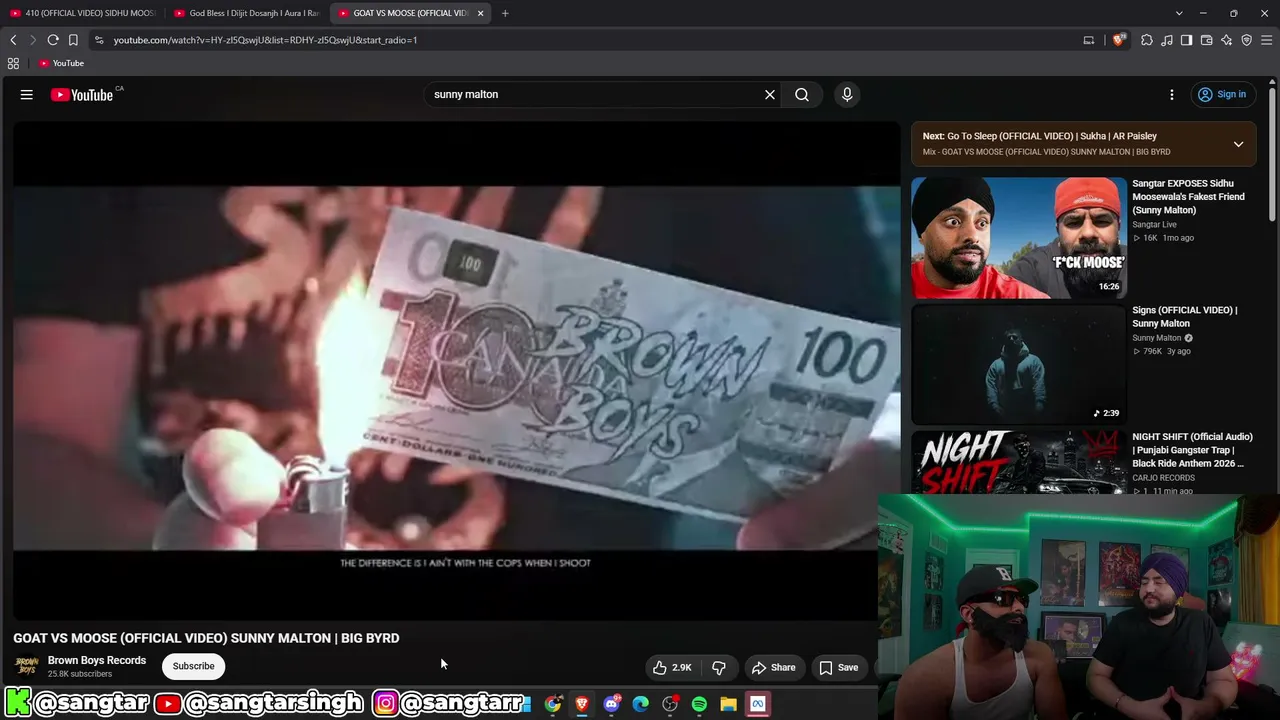Toggle the browser sidebar panel
The height and width of the screenshot is (720, 1280).
1186,40
